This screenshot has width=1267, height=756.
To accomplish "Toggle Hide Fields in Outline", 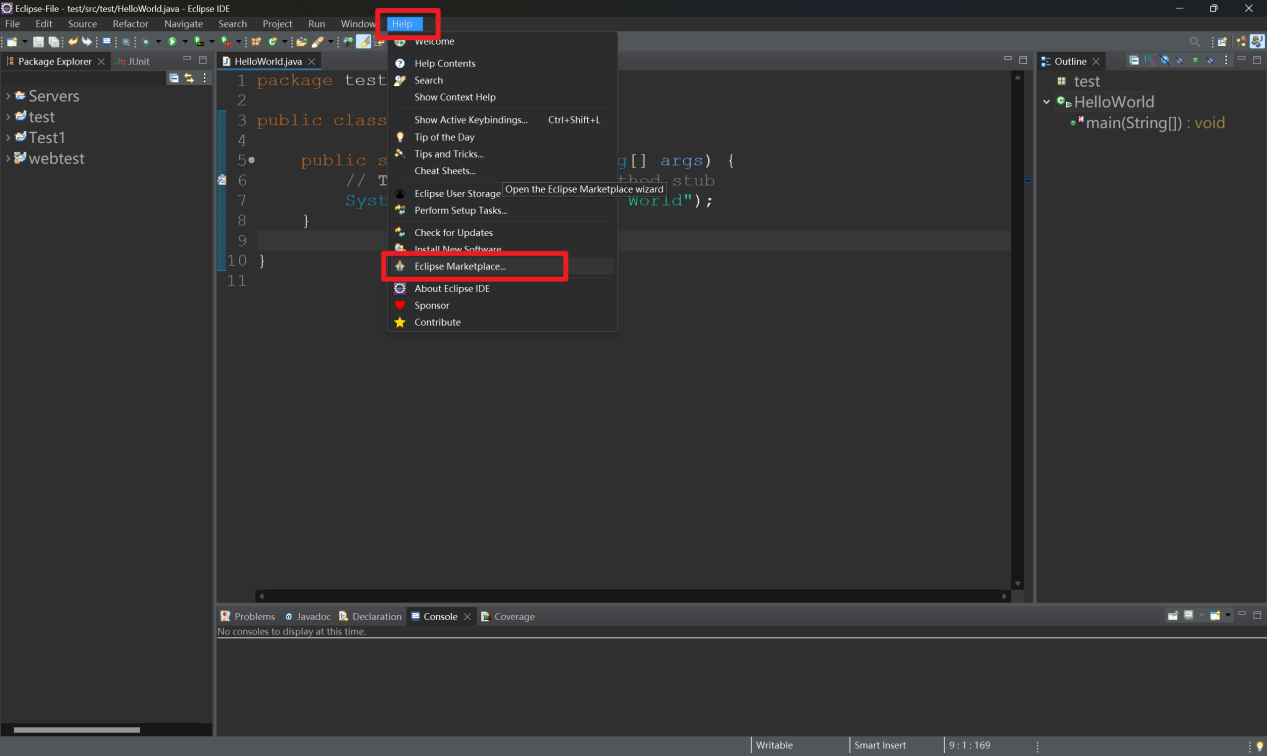I will coord(1165,61).
